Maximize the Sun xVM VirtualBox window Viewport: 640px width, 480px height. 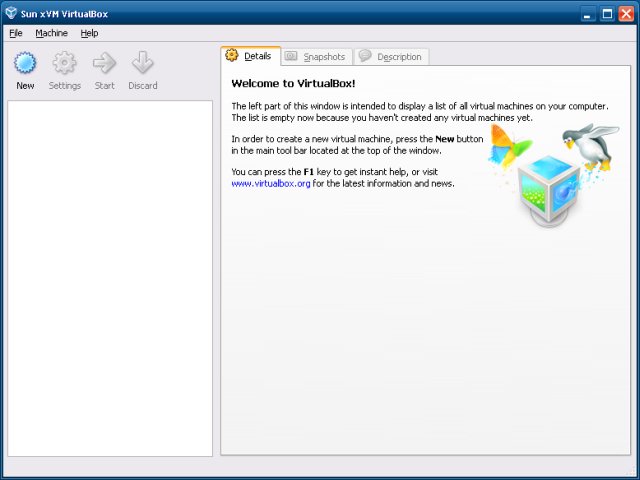pyautogui.click(x=607, y=14)
